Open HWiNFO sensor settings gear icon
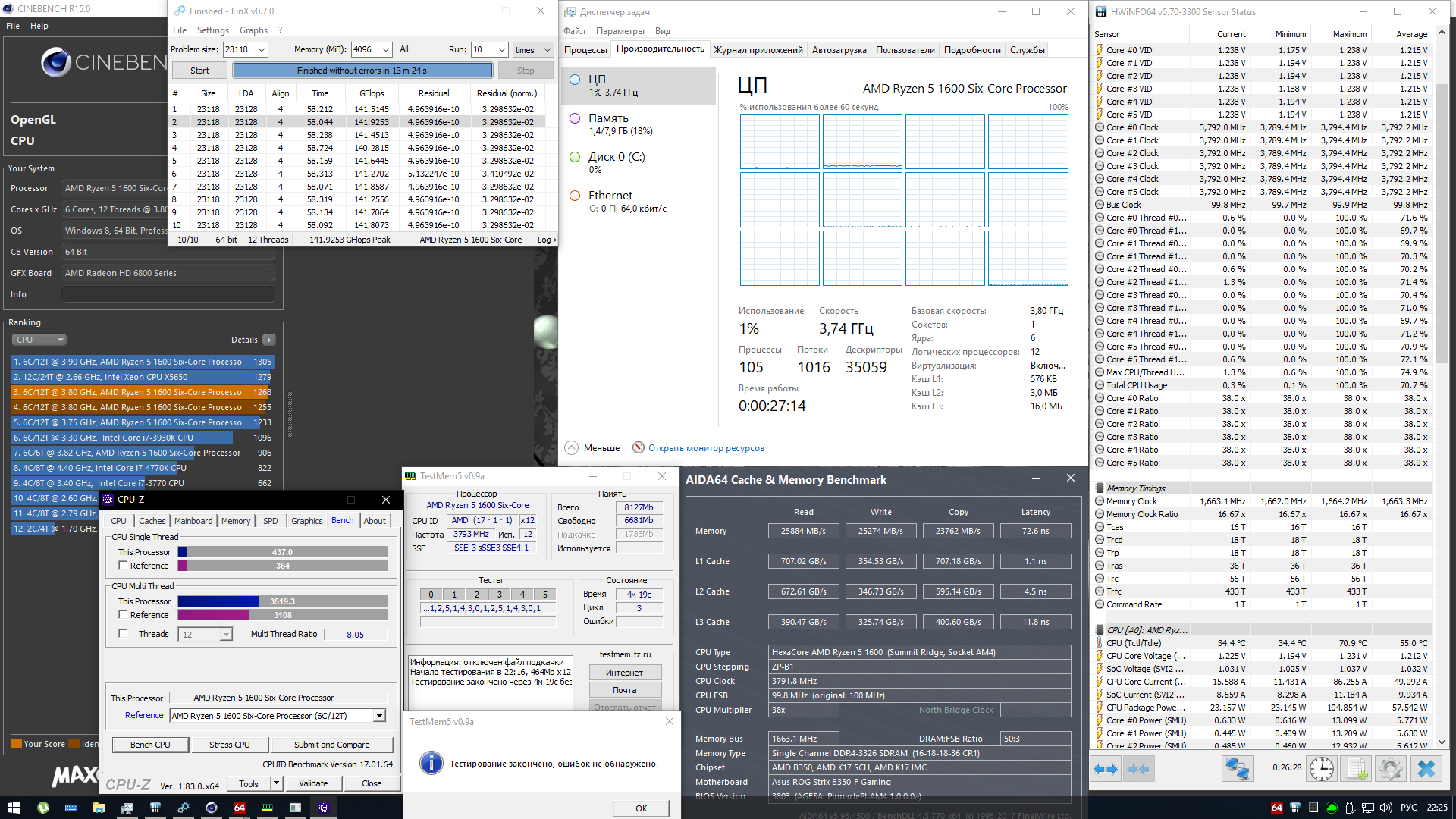1456x819 pixels. coord(1391,769)
